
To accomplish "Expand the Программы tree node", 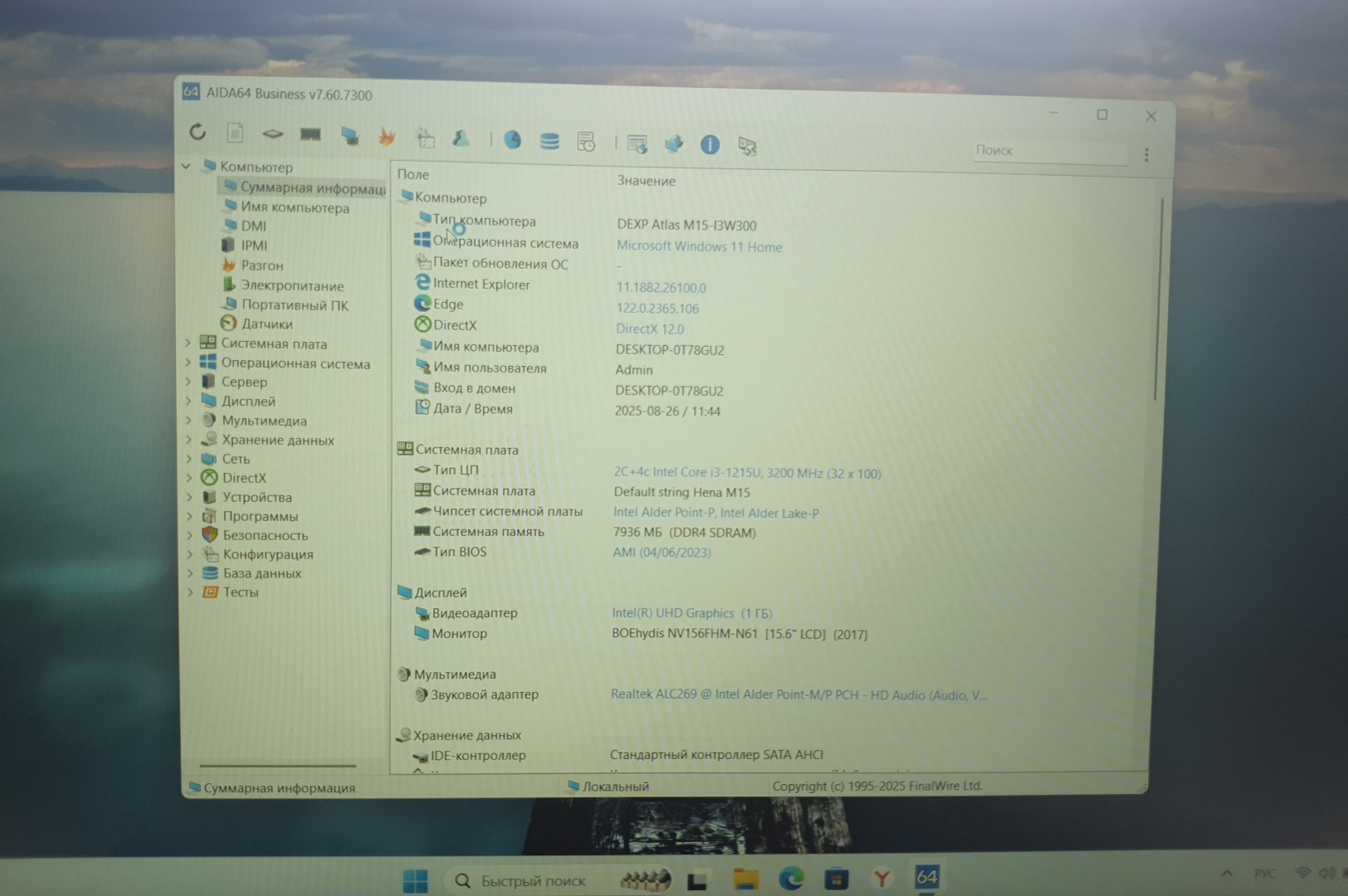I will coord(189,516).
